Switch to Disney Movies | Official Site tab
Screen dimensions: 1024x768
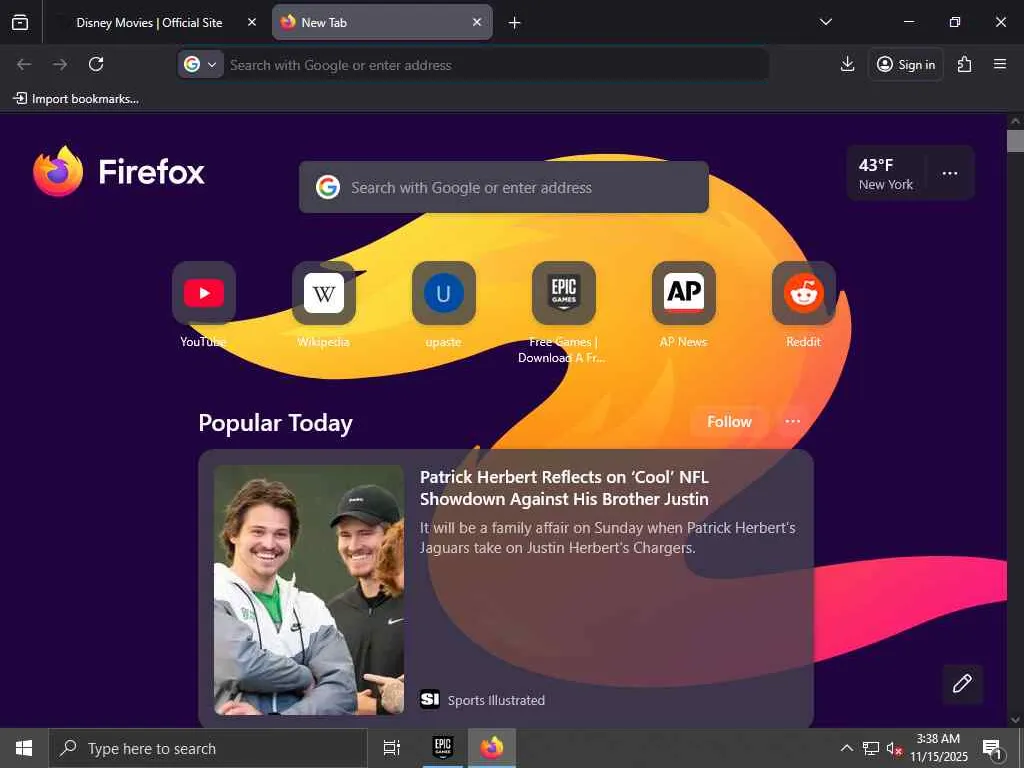point(149,22)
